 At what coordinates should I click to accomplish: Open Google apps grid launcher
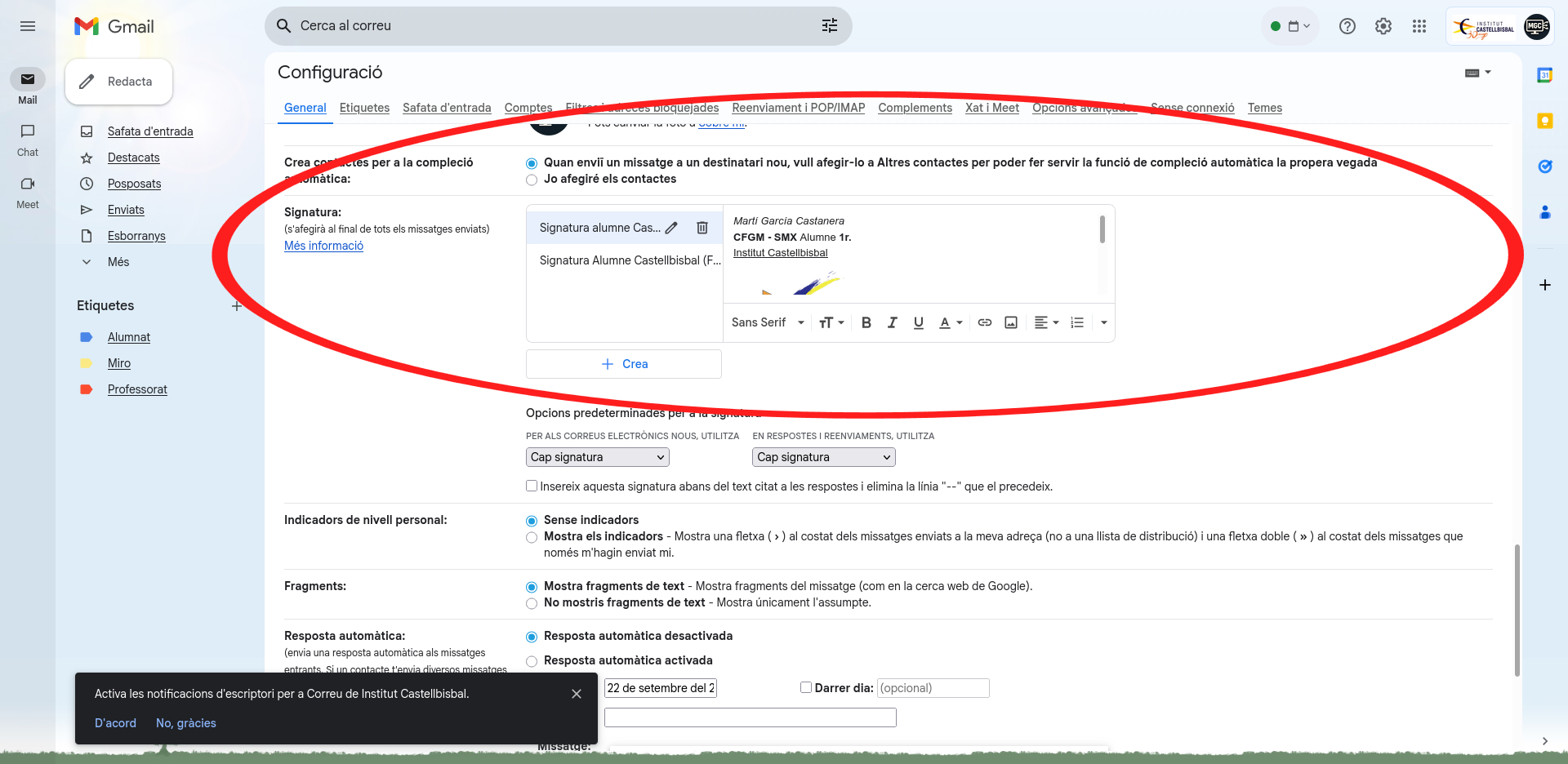1419,26
